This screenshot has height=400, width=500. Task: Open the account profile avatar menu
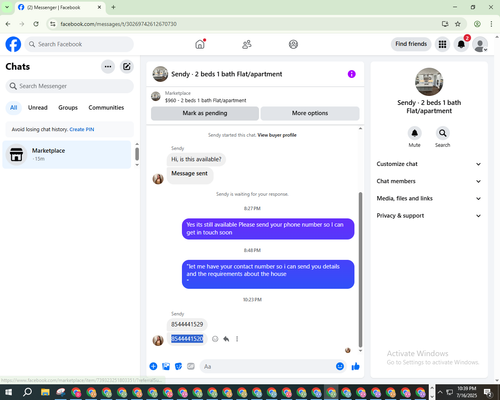pos(480,44)
